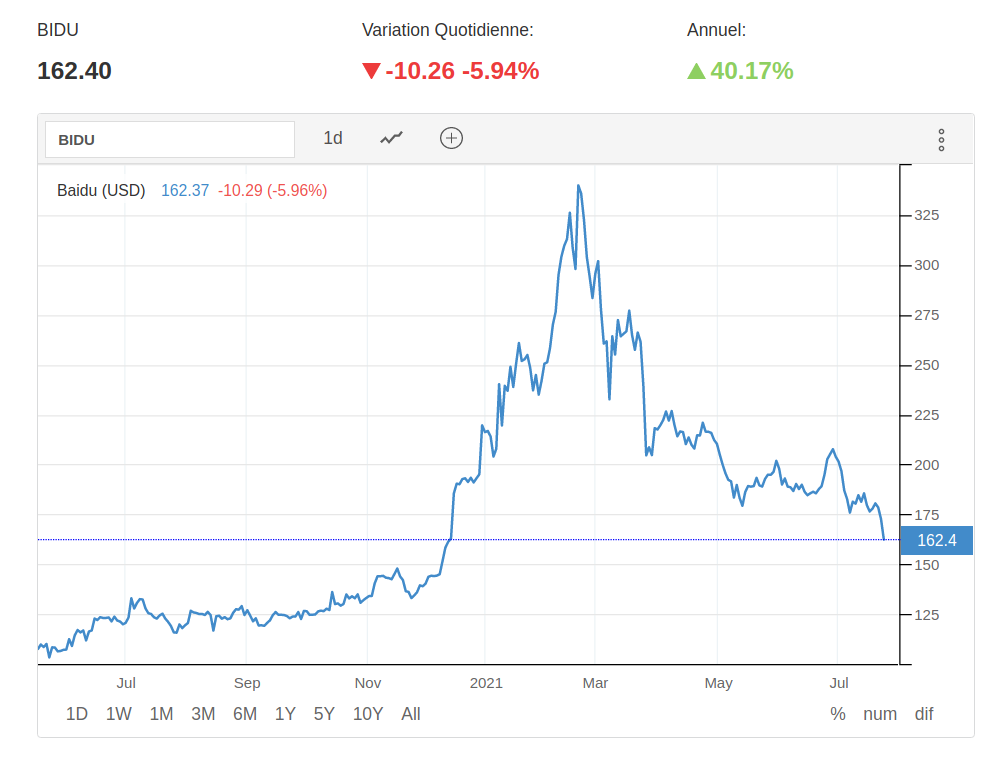
Task: Select the 3M time range
Action: point(203,714)
